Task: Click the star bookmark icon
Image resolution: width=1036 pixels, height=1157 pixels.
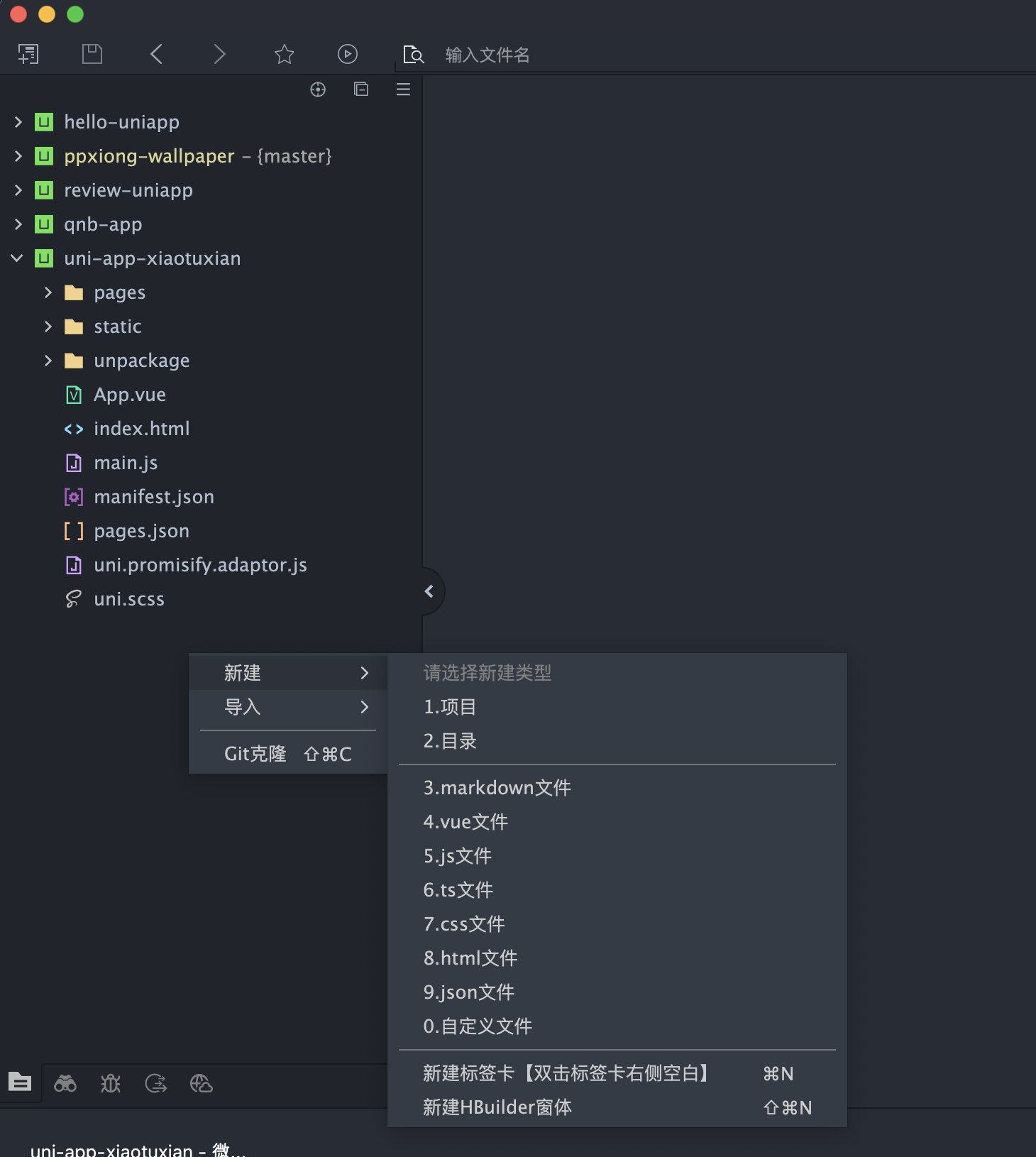Action: (284, 54)
